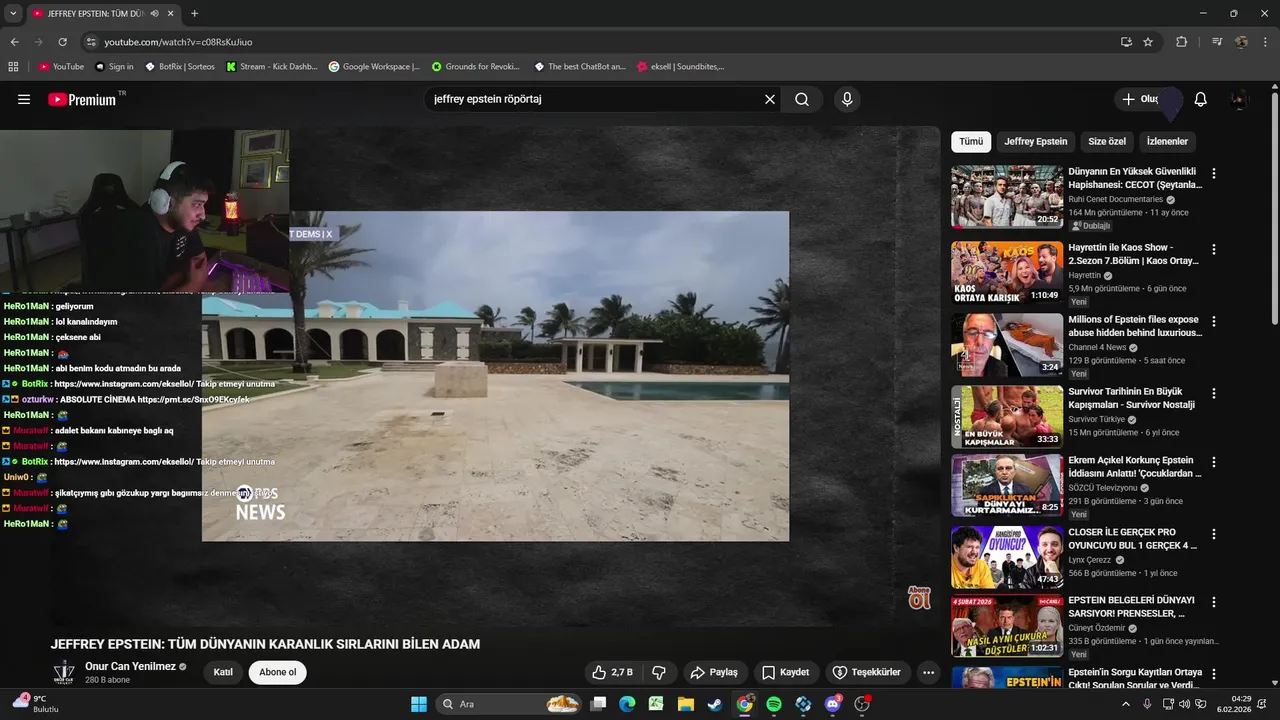Like the video with thumbs up
Viewport: 1280px width, 720px height.
[x=612, y=672]
